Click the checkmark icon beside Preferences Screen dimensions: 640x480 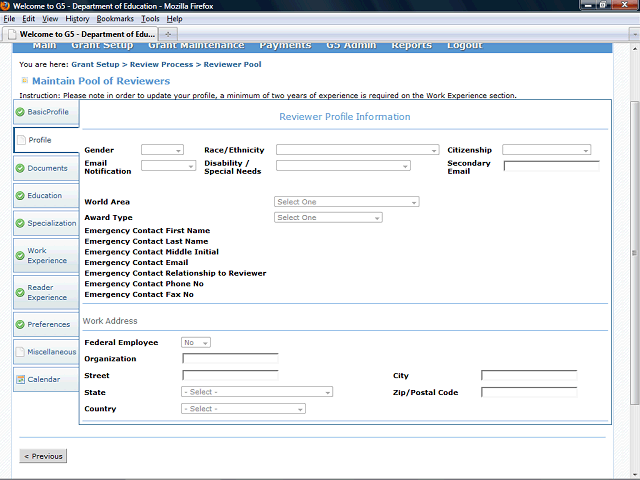(20, 324)
